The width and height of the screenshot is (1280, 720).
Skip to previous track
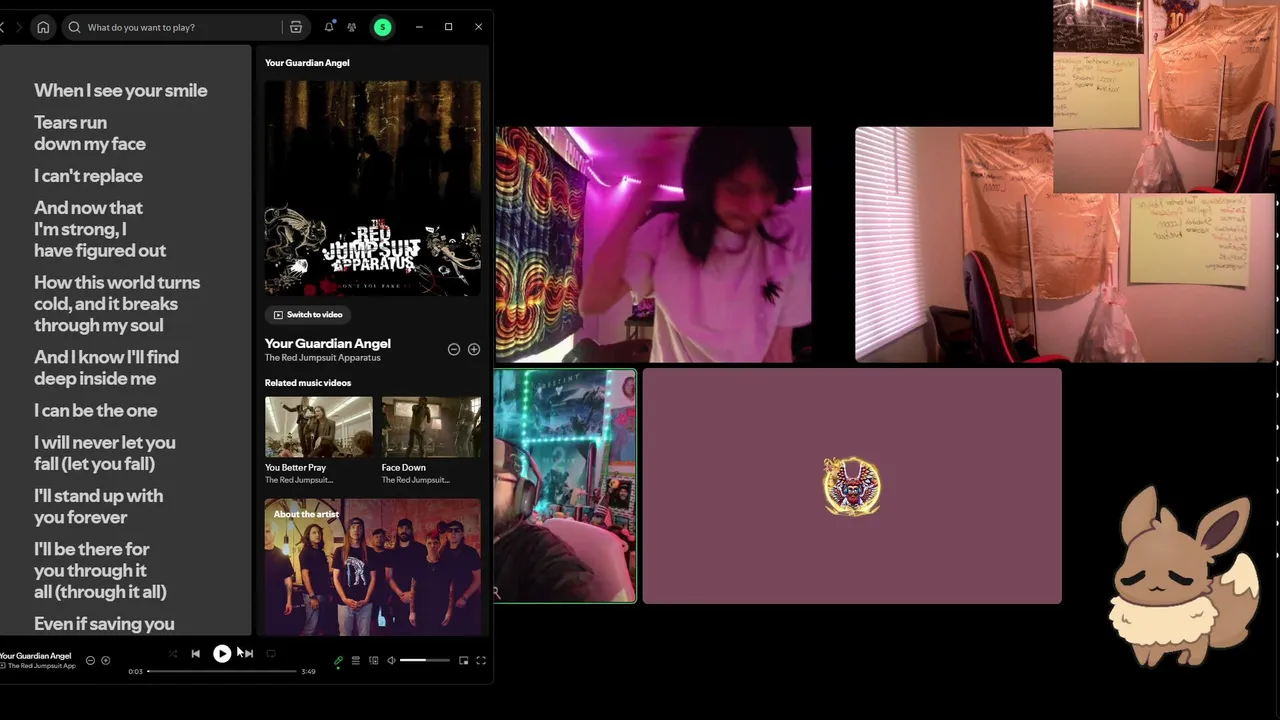pos(196,654)
